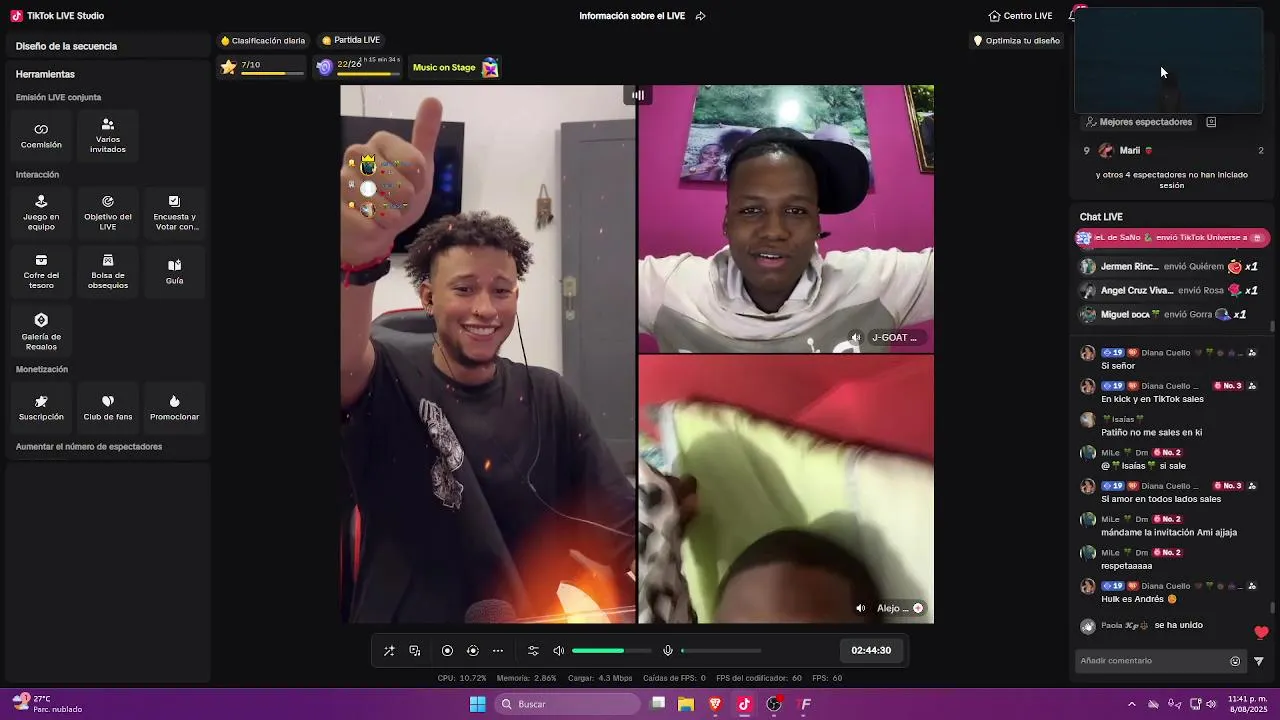Click comment 'Hulk es Andrés'

1139,599
